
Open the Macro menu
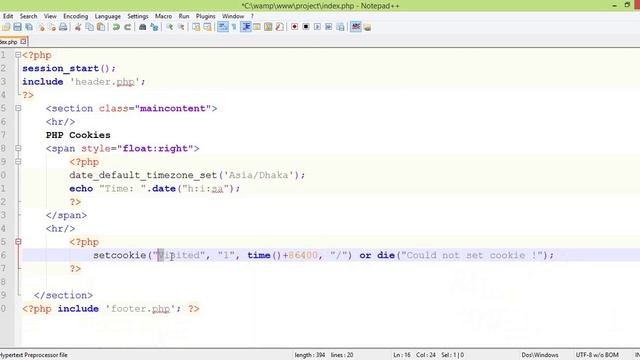tap(163, 16)
